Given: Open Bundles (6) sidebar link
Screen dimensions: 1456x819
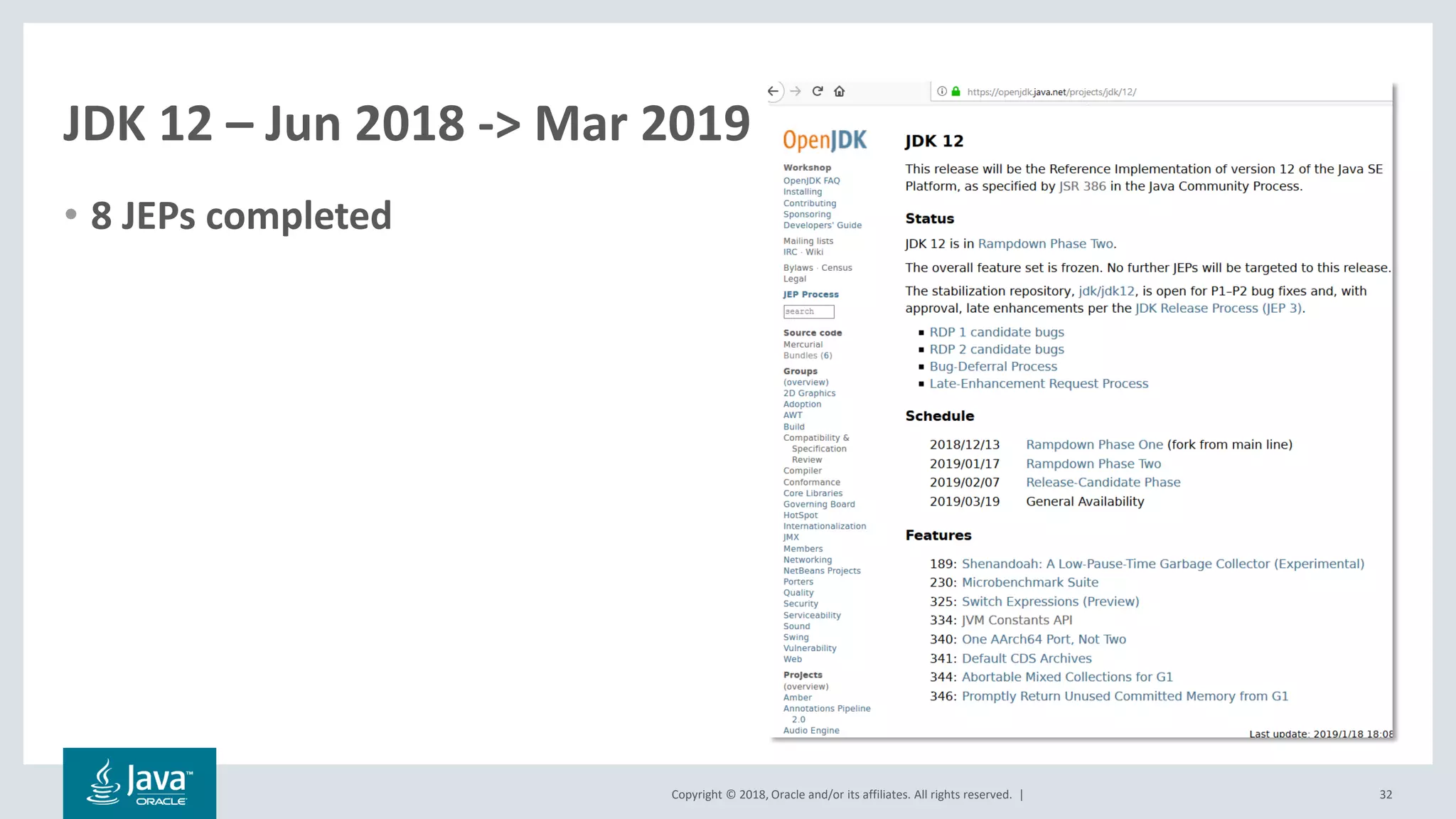Looking at the screenshot, I should [808, 355].
